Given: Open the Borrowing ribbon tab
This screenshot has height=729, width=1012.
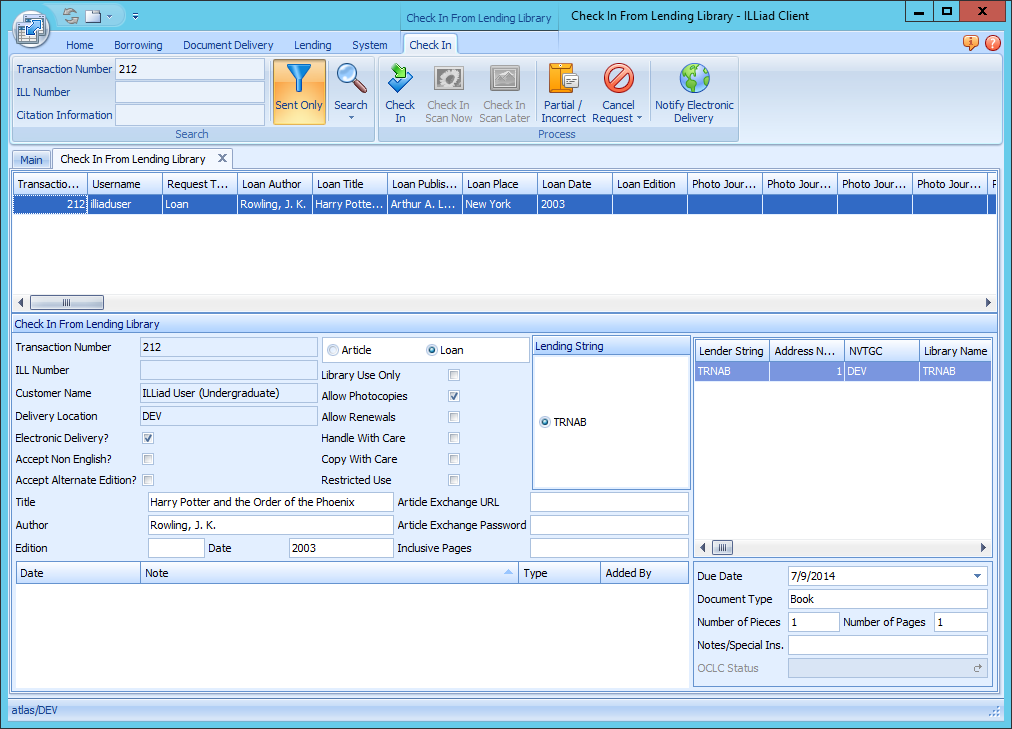Looking at the screenshot, I should click(x=138, y=45).
